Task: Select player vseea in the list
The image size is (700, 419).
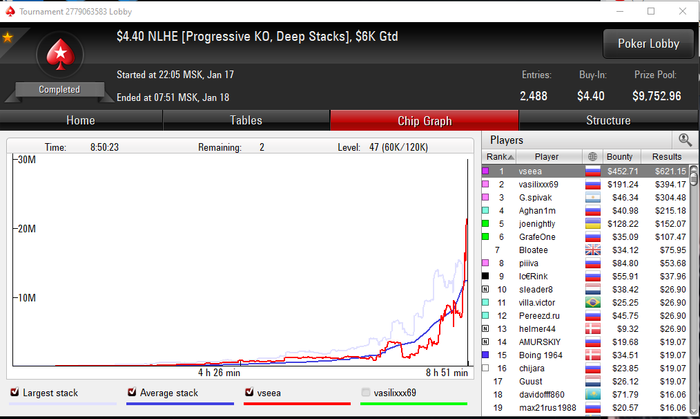Action: (586, 171)
